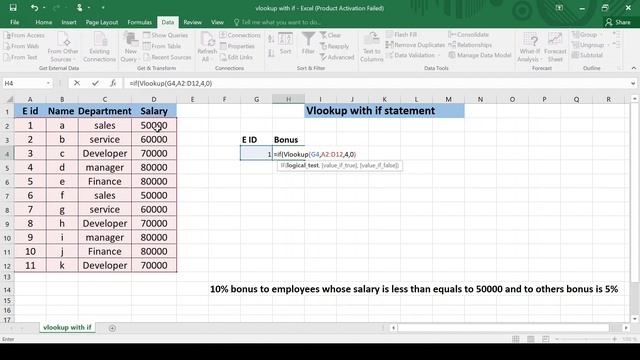Open the Formulas tab
640x360 pixels.
tap(140, 22)
